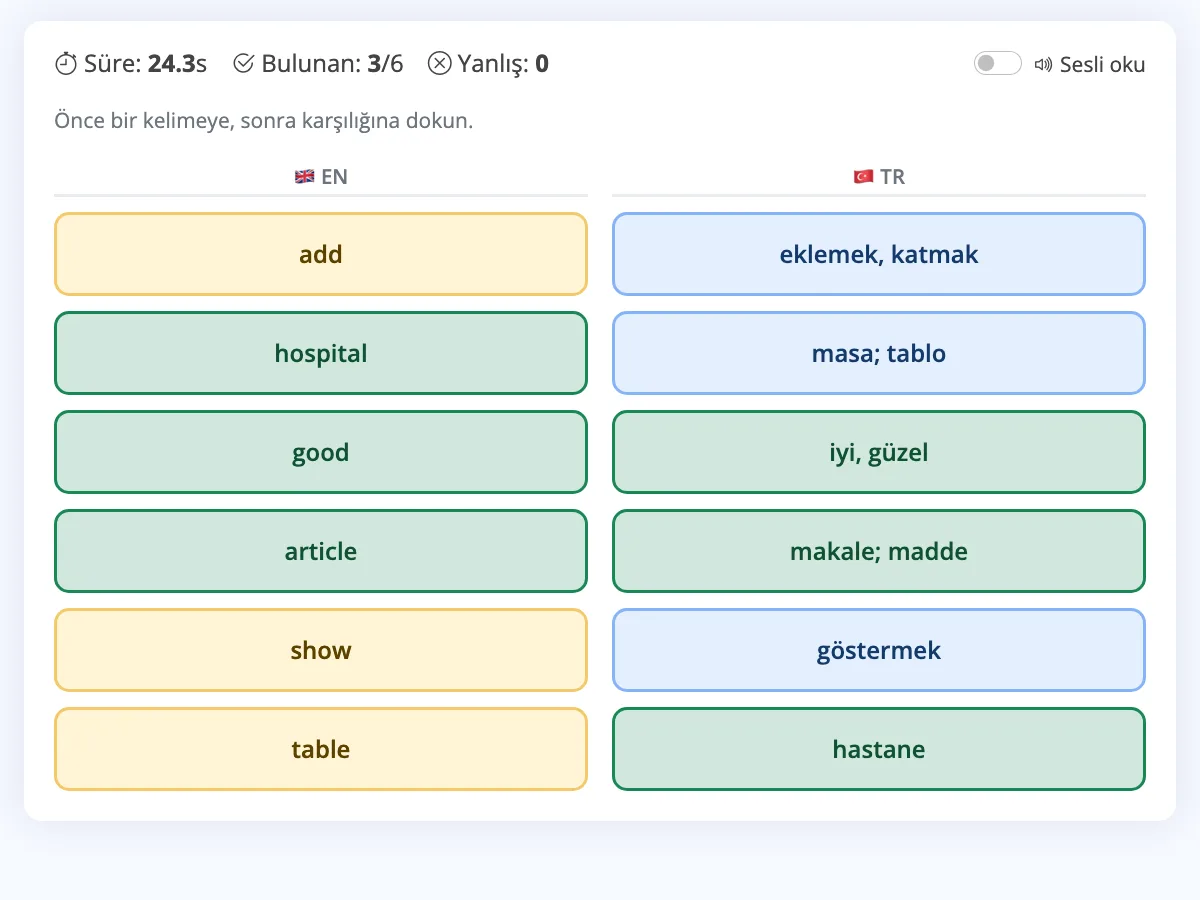Click the checkmark icon beside Bulunan
Image resolution: width=1200 pixels, height=900 pixels.
coord(244,64)
